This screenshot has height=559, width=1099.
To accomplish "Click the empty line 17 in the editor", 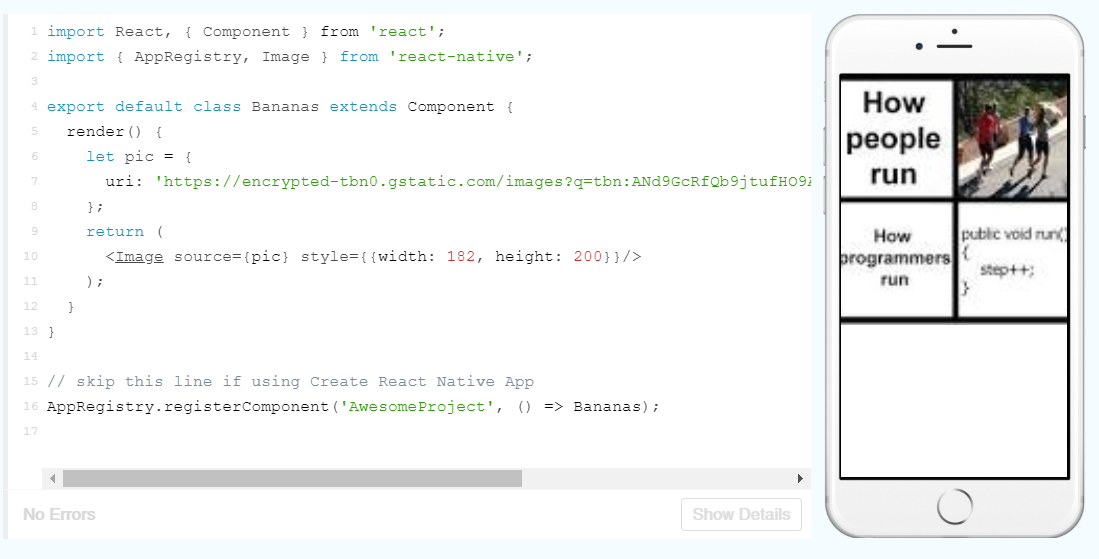I will [x=300, y=432].
